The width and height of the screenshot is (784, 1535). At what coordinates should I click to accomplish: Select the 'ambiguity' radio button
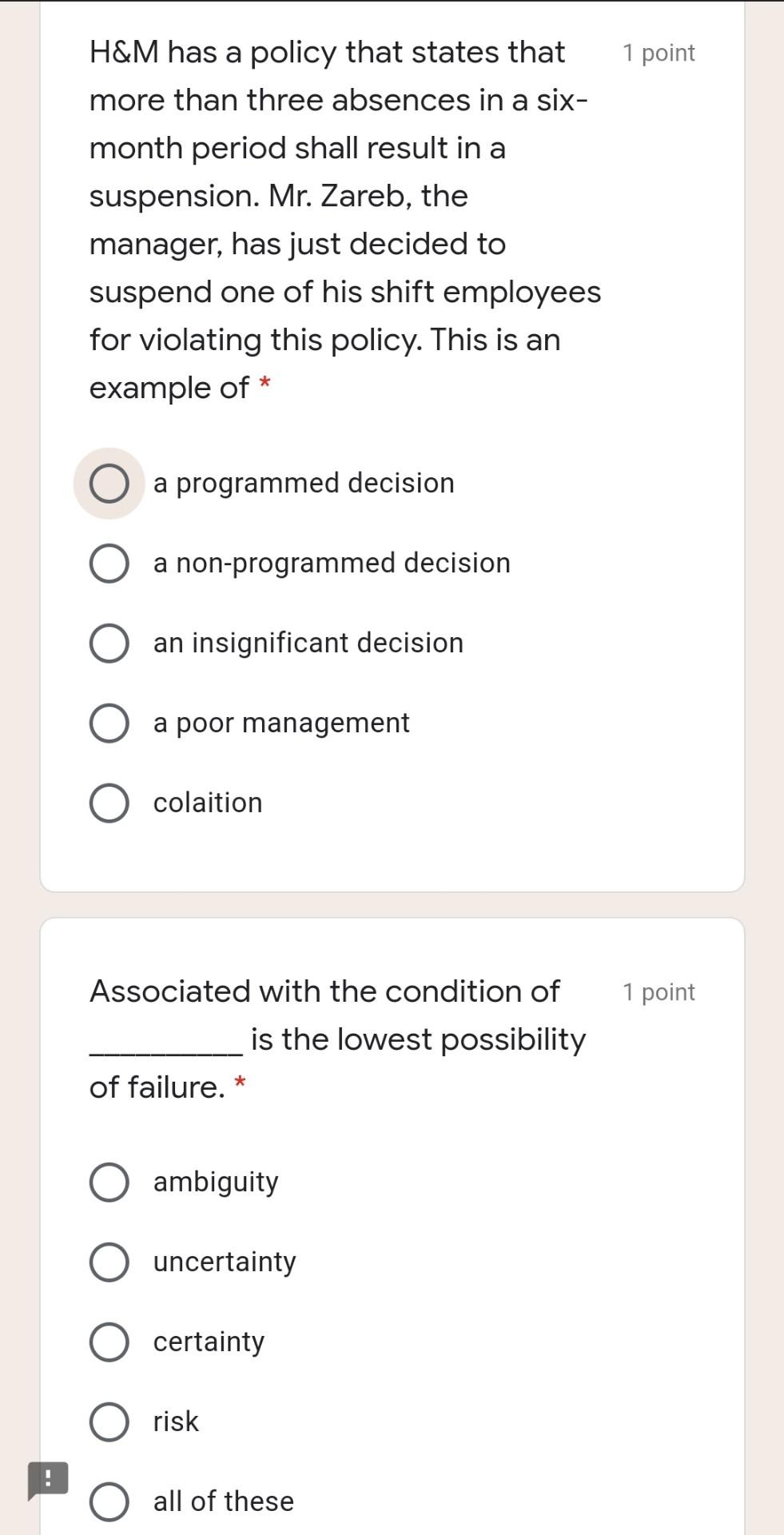point(109,1182)
